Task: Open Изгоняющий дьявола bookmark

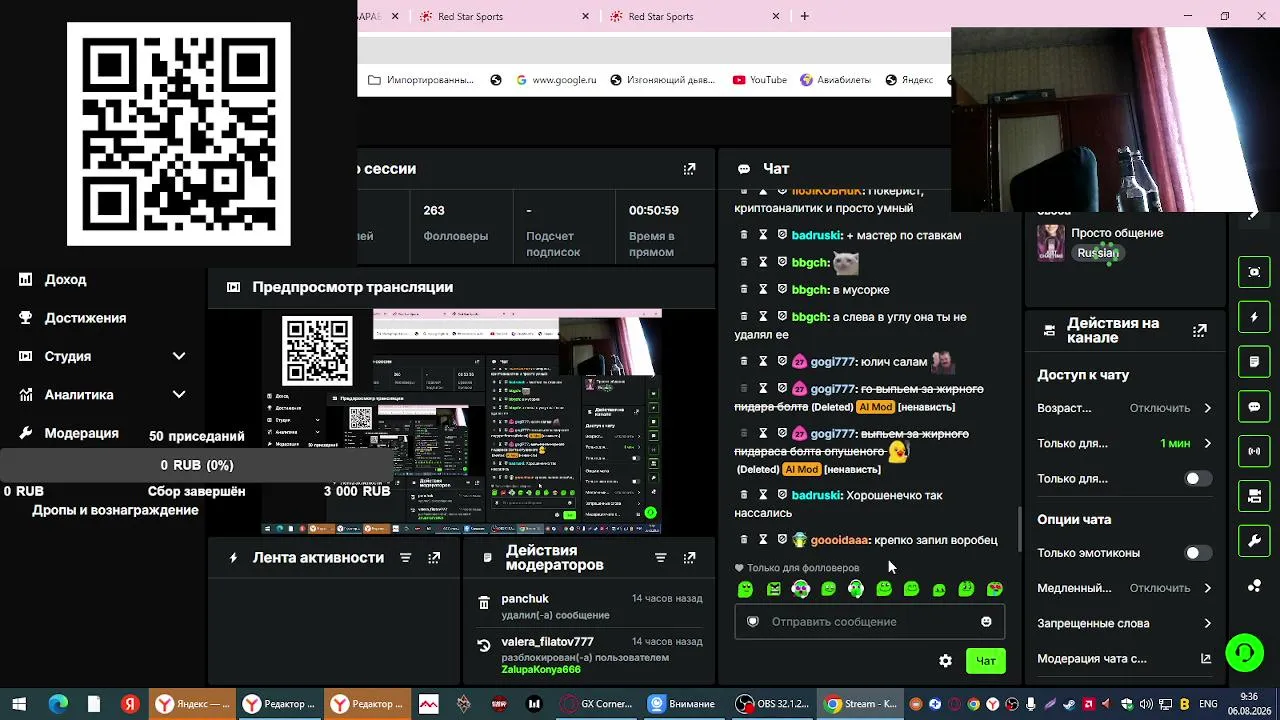Action: click(662, 80)
